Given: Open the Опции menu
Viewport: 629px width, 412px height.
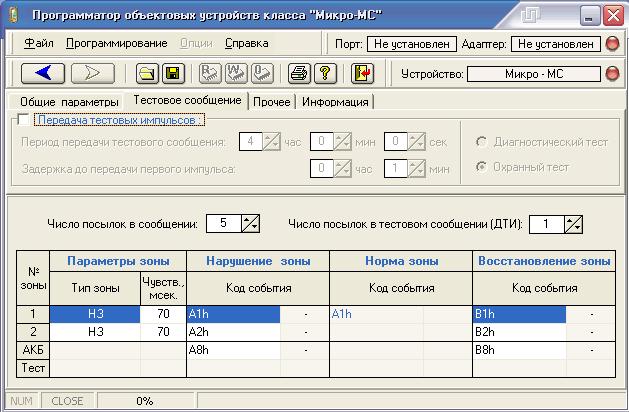Looking at the screenshot, I should [x=196, y=43].
